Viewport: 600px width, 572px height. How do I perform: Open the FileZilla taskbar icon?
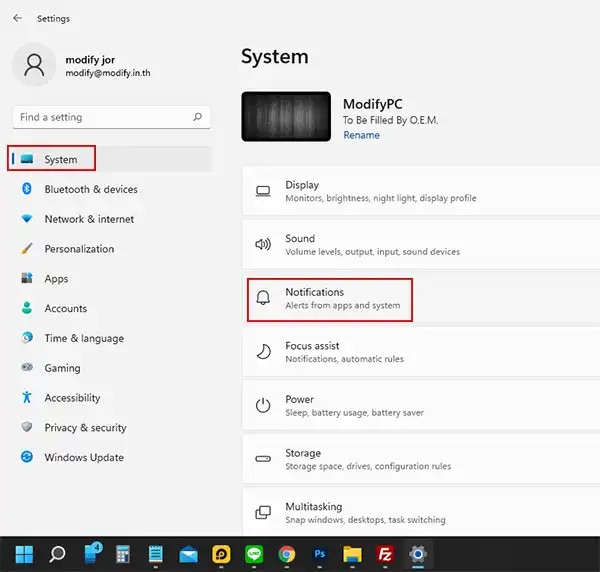click(385, 553)
